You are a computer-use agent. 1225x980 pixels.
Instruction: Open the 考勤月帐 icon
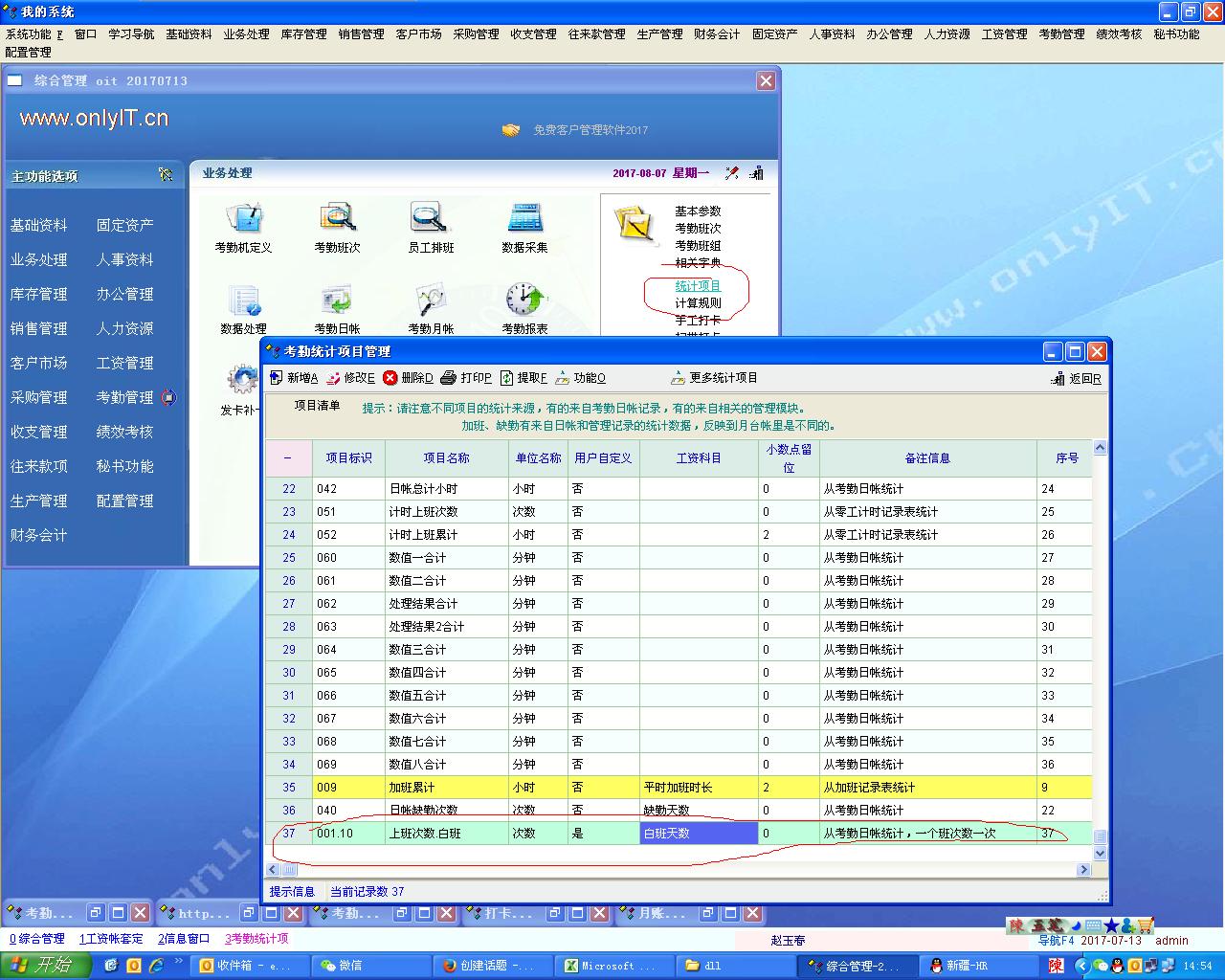point(431,301)
